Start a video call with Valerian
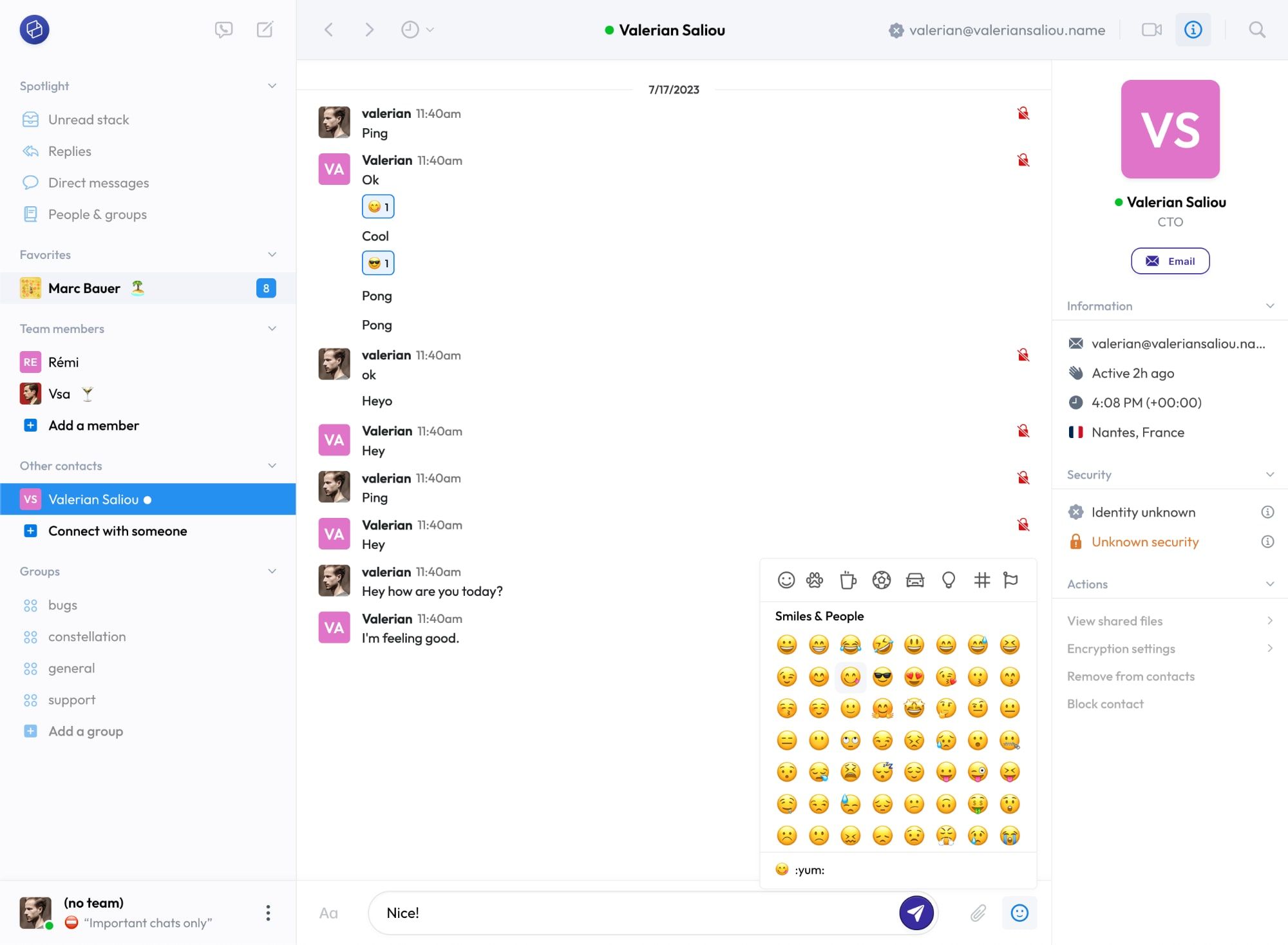 coord(1151,30)
